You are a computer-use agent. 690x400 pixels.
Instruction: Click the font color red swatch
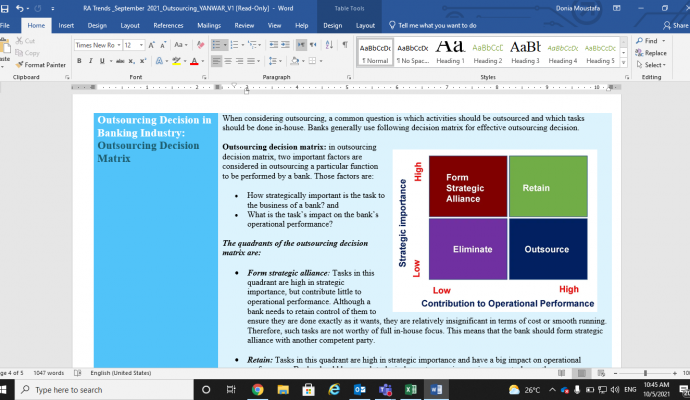pyautogui.click(x=194, y=61)
